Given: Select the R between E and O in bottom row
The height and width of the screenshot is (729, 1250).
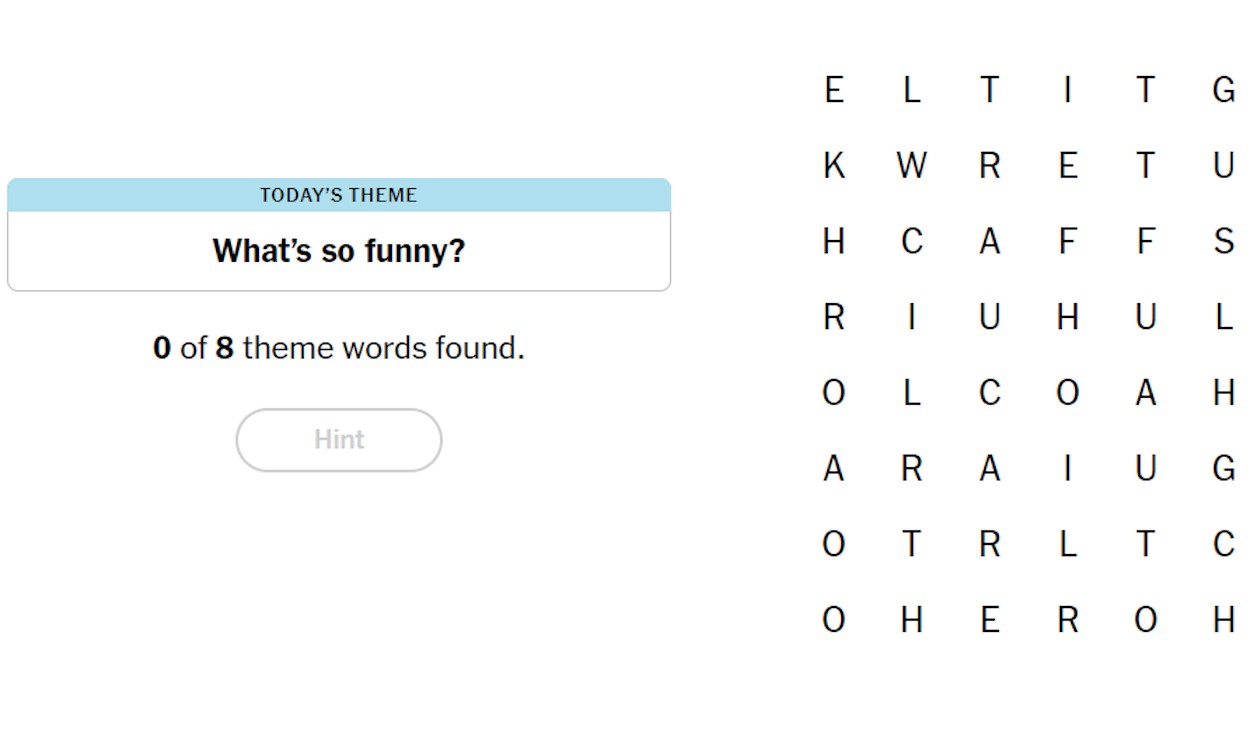Looking at the screenshot, I should tap(1067, 620).
